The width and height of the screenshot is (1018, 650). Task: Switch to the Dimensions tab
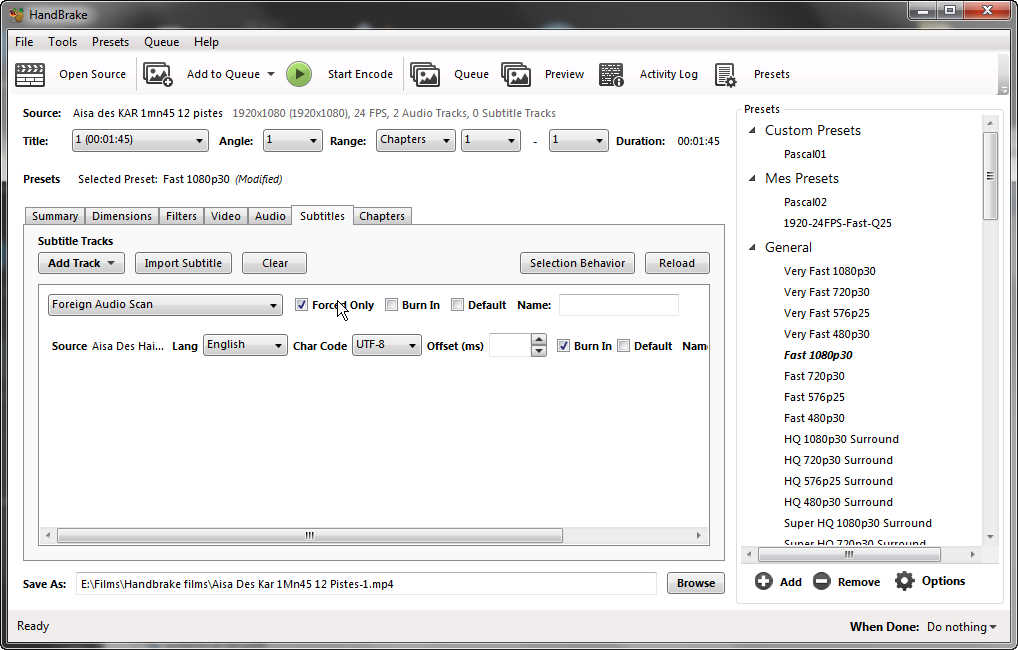[x=122, y=216]
